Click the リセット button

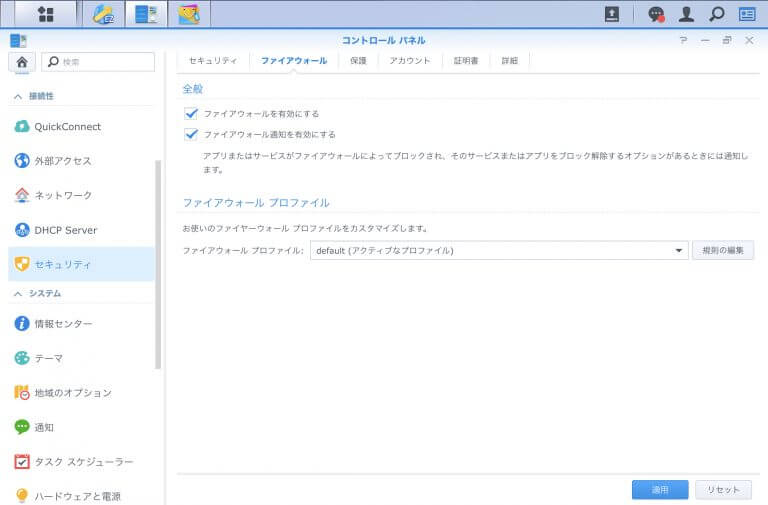pyautogui.click(x=723, y=489)
